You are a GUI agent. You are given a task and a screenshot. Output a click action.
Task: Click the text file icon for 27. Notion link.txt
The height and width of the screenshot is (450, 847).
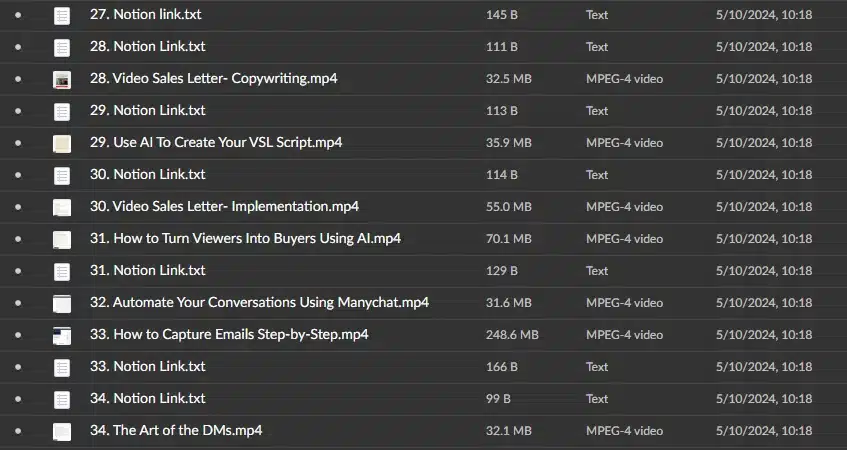click(62, 16)
